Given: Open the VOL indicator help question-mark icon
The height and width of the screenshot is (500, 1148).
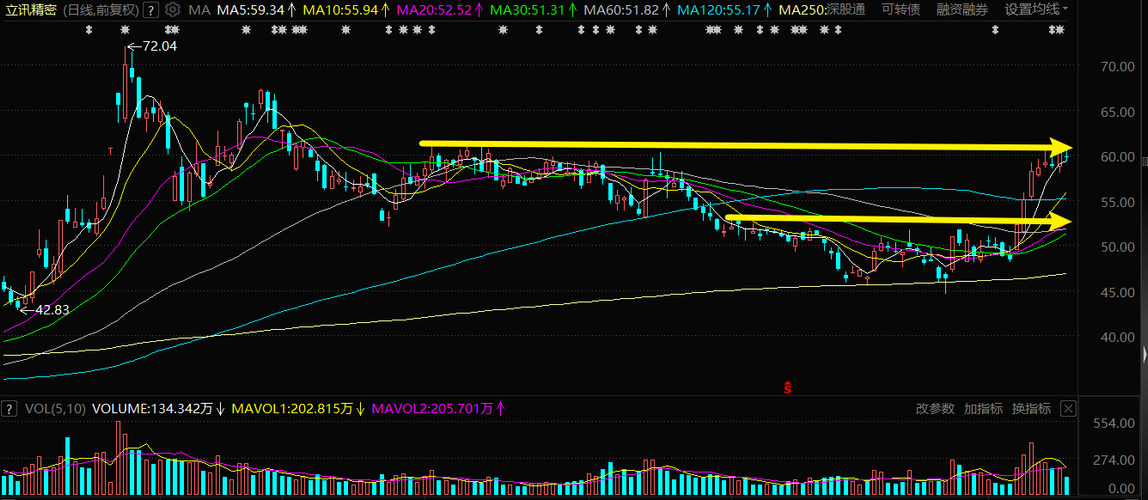Looking at the screenshot, I should click(x=10, y=408).
